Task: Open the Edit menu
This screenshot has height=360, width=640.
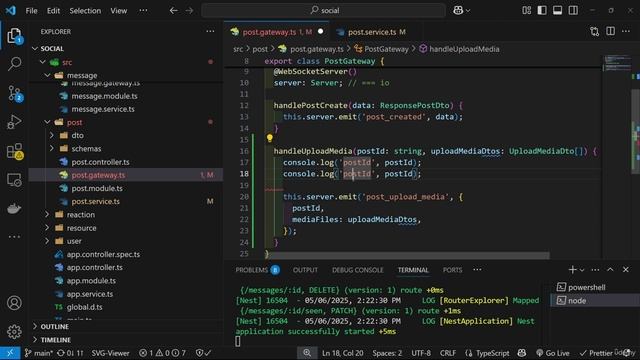Action: (x=53, y=11)
